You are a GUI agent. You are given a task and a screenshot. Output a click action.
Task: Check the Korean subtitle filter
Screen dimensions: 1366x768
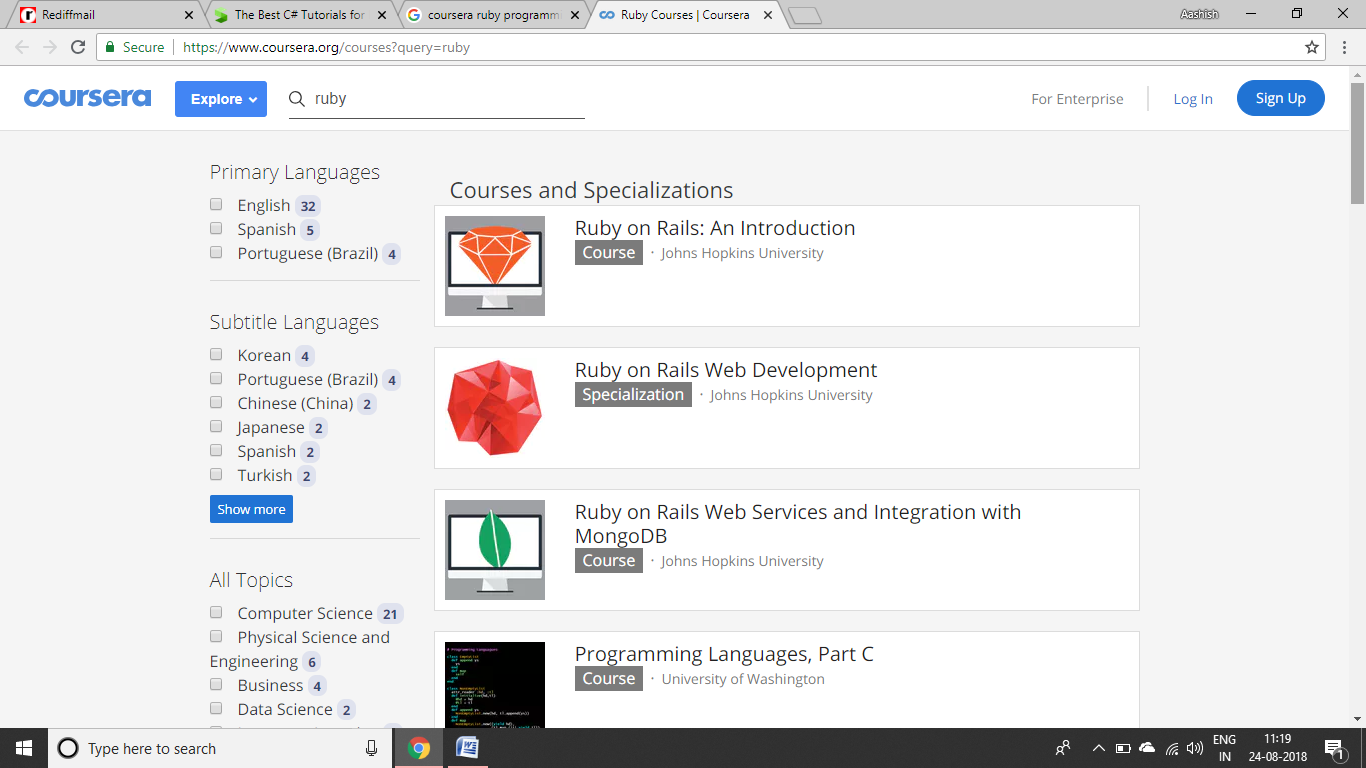click(216, 354)
